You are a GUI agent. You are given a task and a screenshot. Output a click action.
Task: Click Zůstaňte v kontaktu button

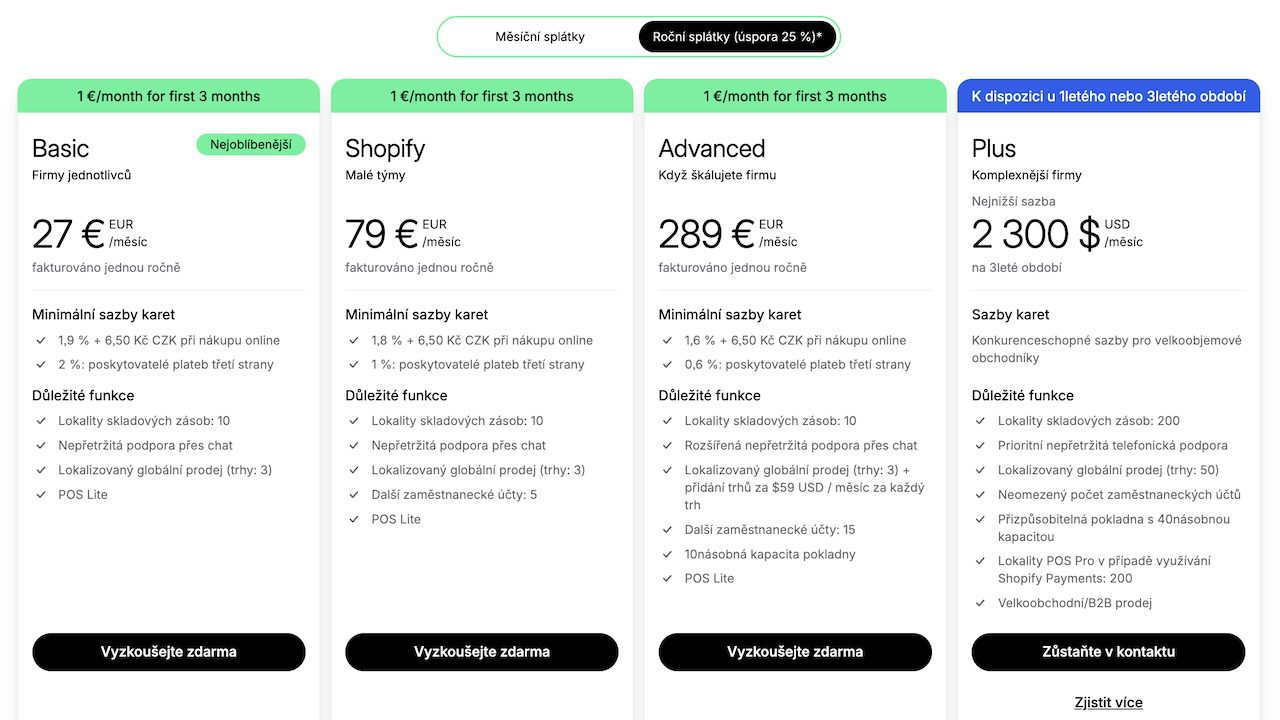point(1108,652)
